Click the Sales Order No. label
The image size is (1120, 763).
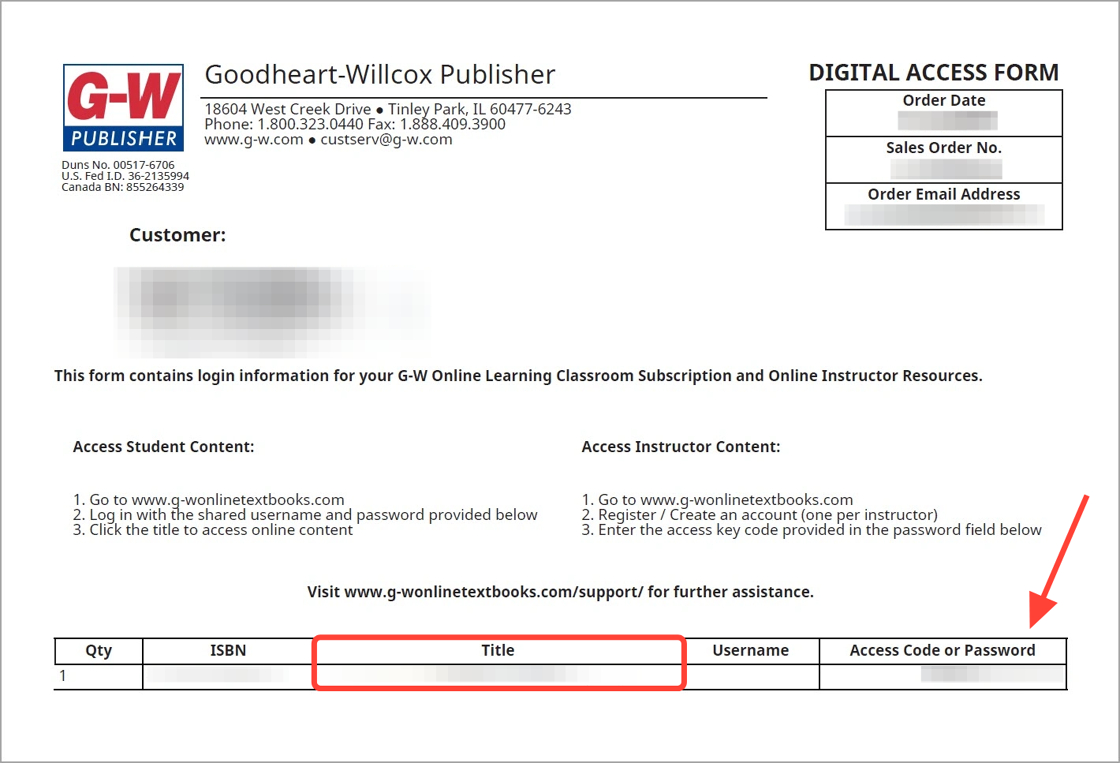(x=944, y=147)
